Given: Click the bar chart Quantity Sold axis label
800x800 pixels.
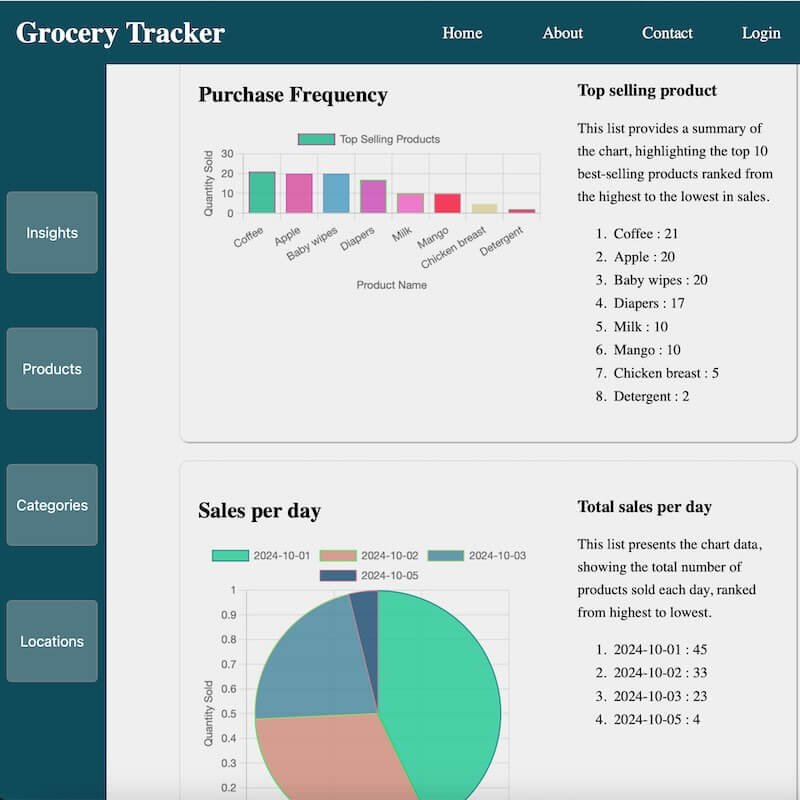Looking at the screenshot, I should coord(208,183).
